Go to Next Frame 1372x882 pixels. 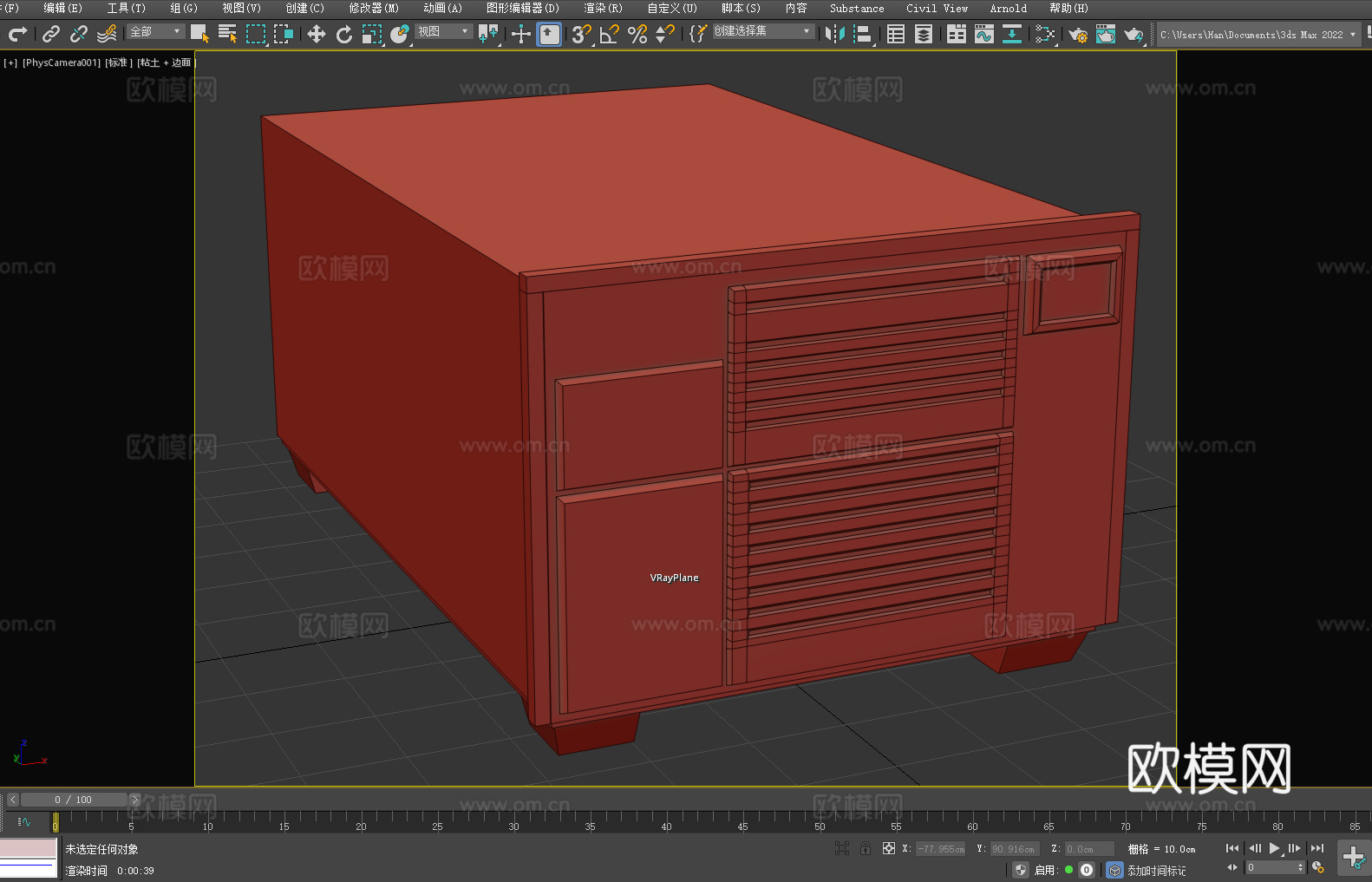pos(1295,848)
